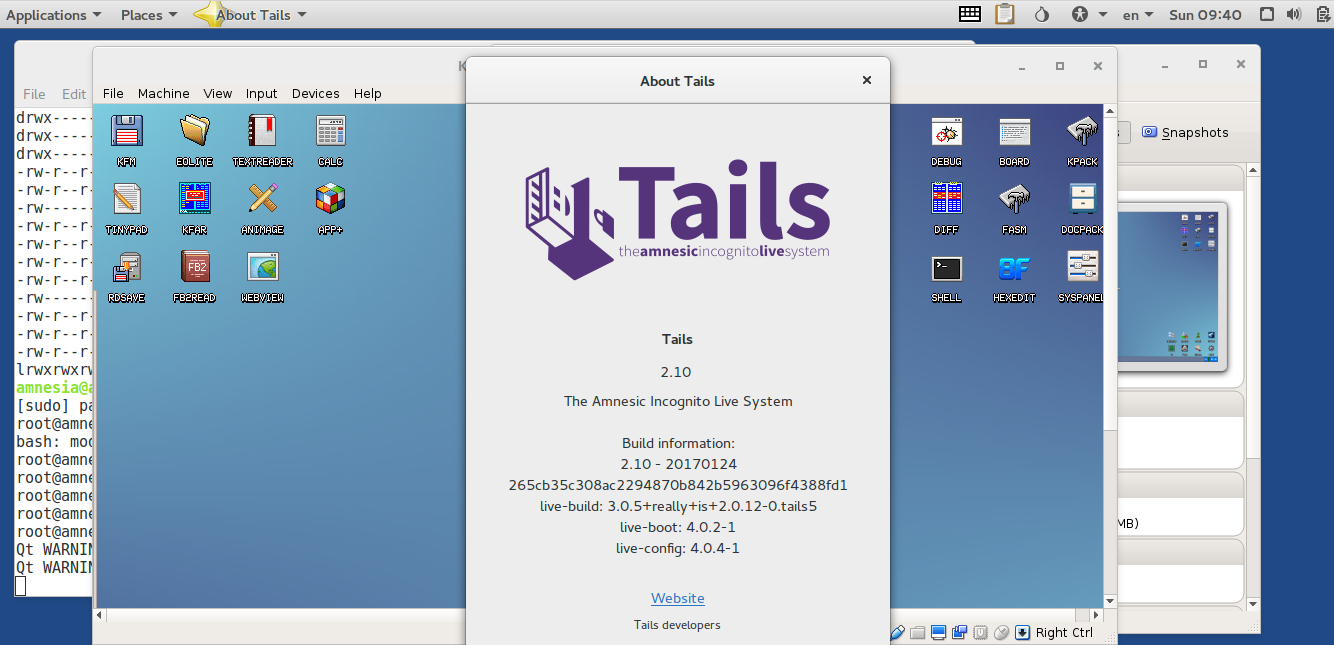Open the SHELL terminal icon
The height and width of the screenshot is (645, 1334).
(946, 270)
